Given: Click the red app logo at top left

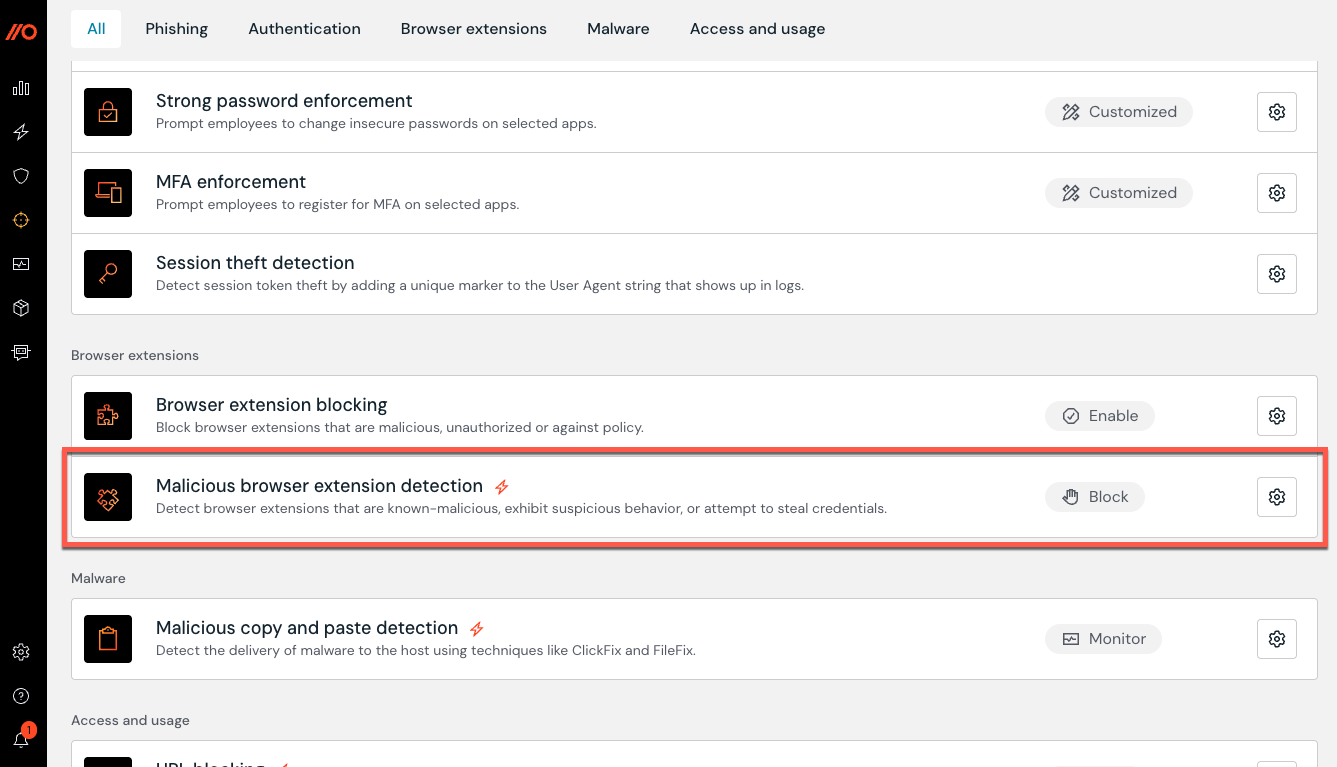Looking at the screenshot, I should pos(21,29).
